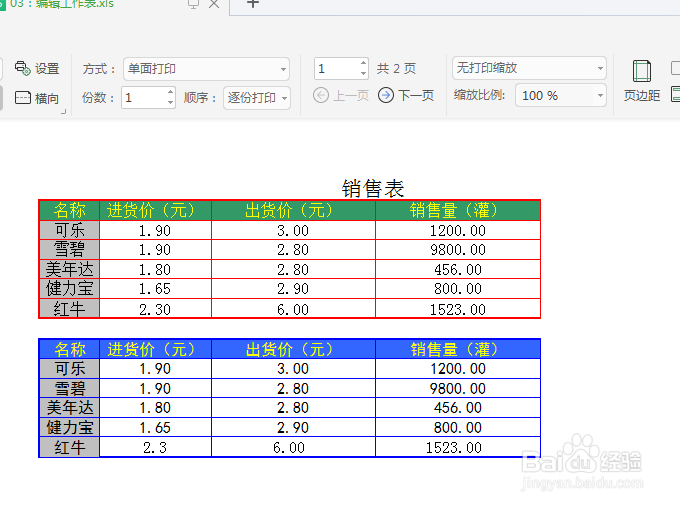
Task: Increase the page number stepper
Action: (363, 63)
